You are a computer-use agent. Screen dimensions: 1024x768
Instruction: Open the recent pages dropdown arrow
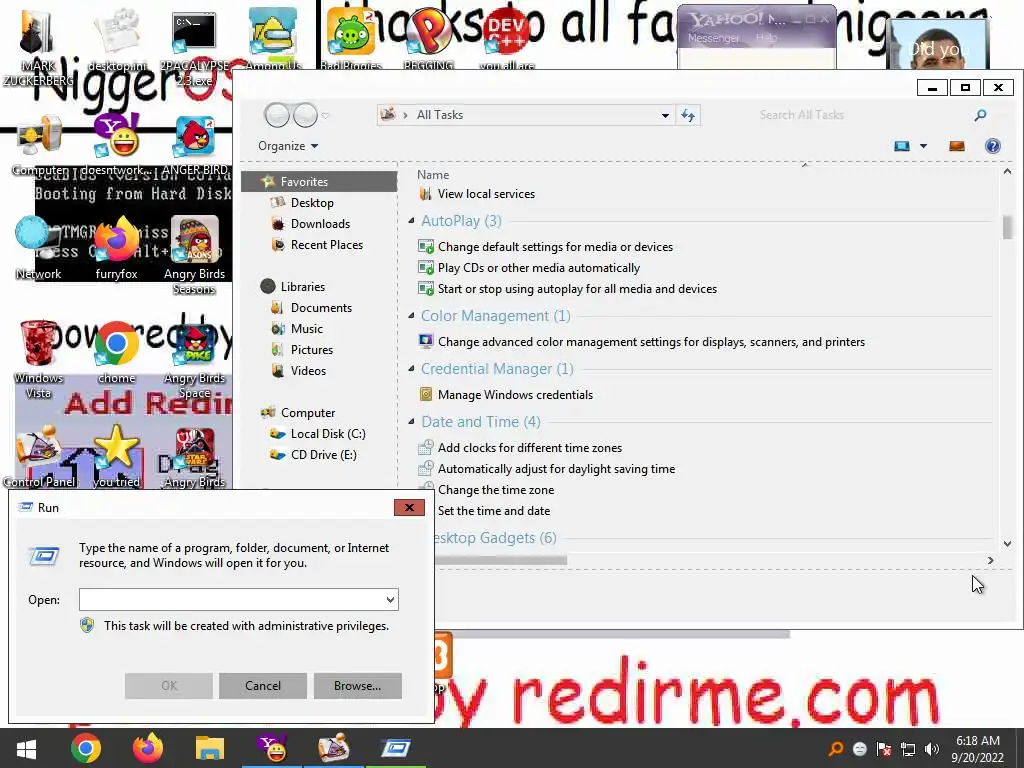[325, 116]
